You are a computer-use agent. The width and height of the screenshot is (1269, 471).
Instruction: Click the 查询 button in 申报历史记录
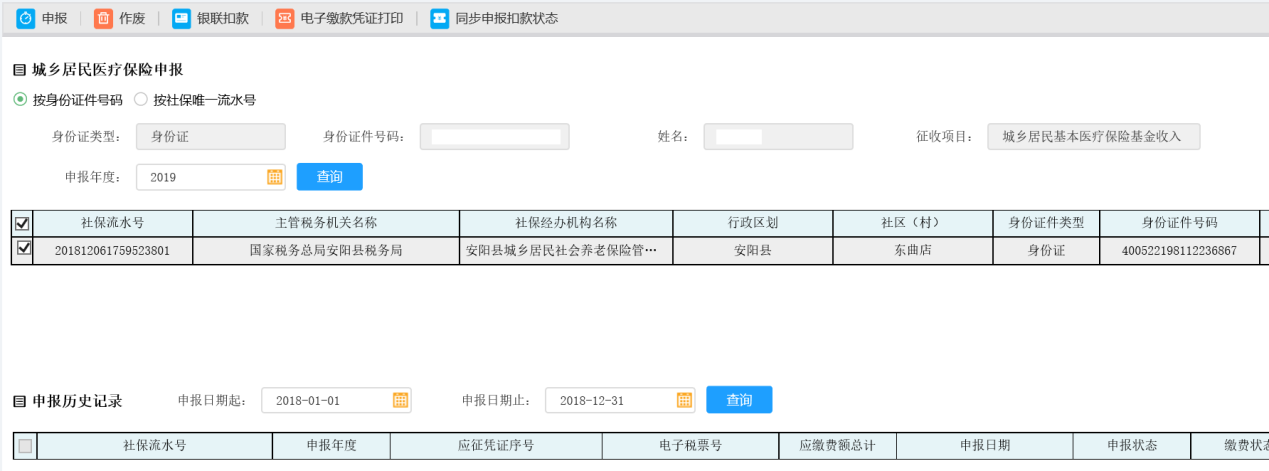point(739,400)
